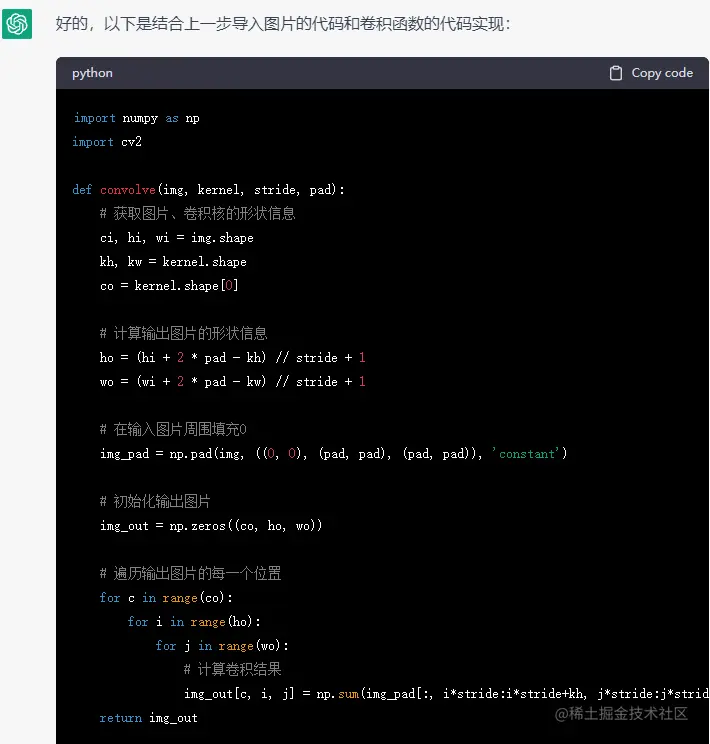Screen dimensions: 710x744
Task: Click the 'img_pad = np.pad' line
Action: pyautogui.click(x=333, y=454)
